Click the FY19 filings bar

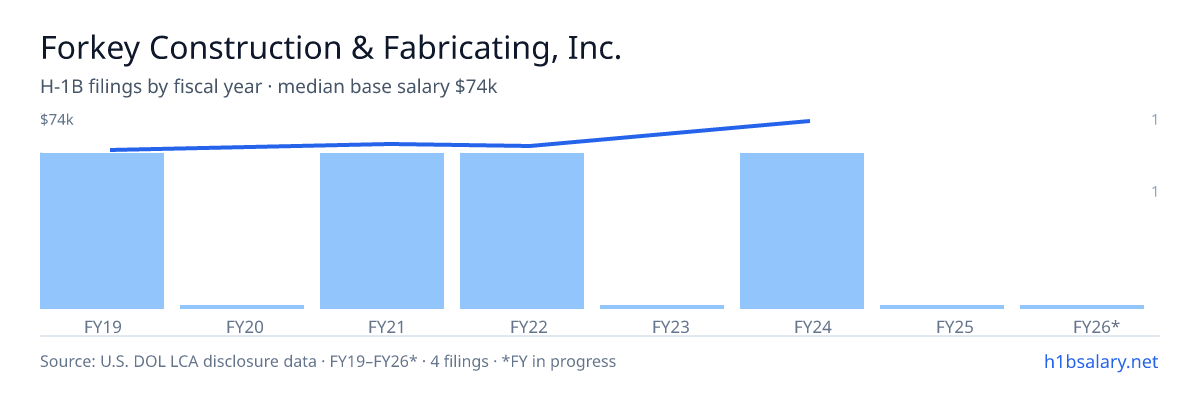[x=102, y=231]
